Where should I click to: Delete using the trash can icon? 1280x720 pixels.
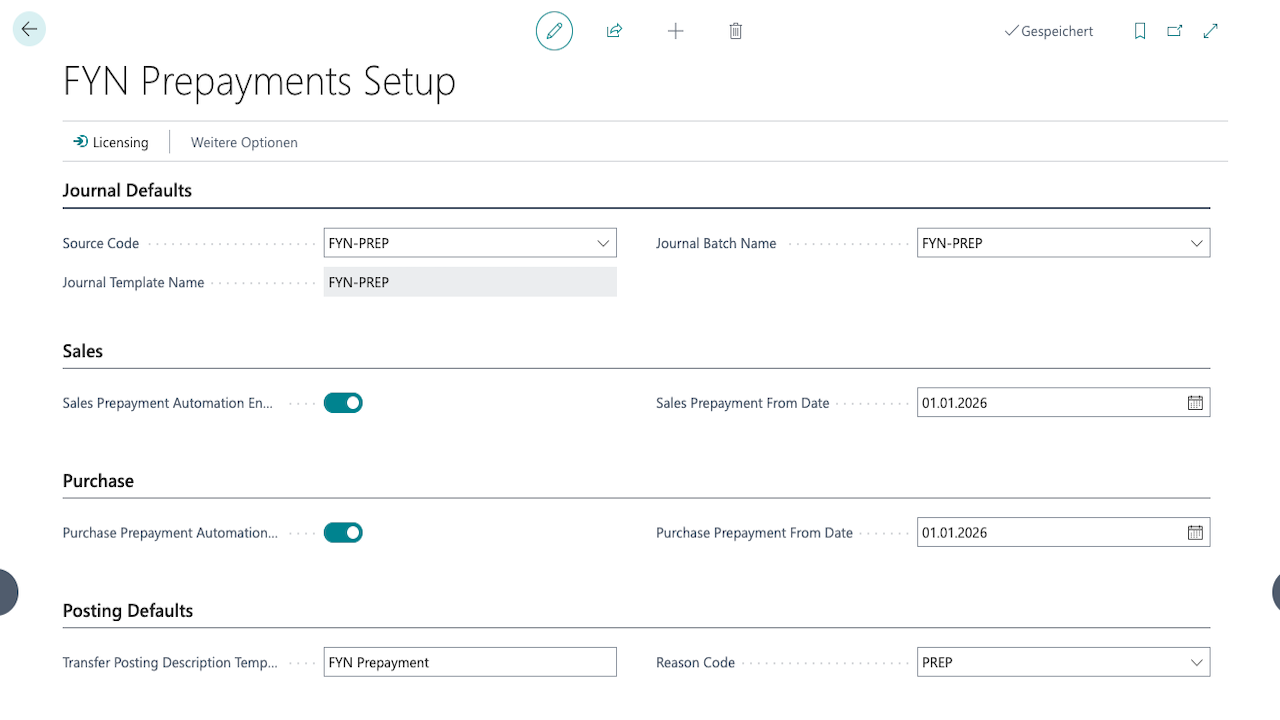[x=735, y=31]
